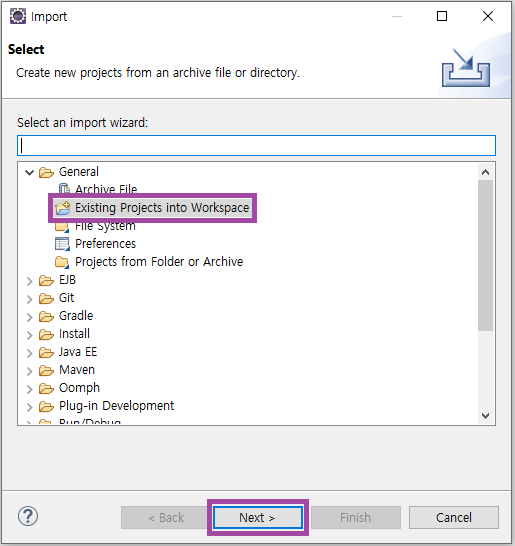Screen dimensions: 515x546
Task: Click the Eclipse icon in the title bar
Action: pos(18,16)
